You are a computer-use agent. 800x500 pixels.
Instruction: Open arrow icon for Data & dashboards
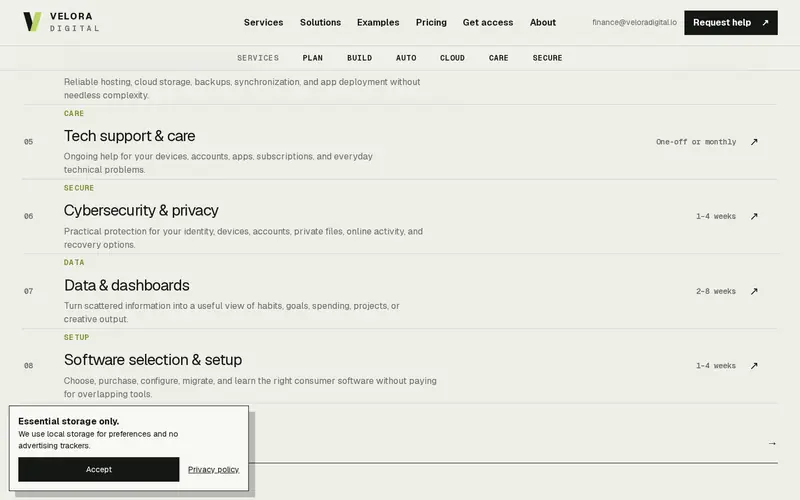tap(754, 291)
